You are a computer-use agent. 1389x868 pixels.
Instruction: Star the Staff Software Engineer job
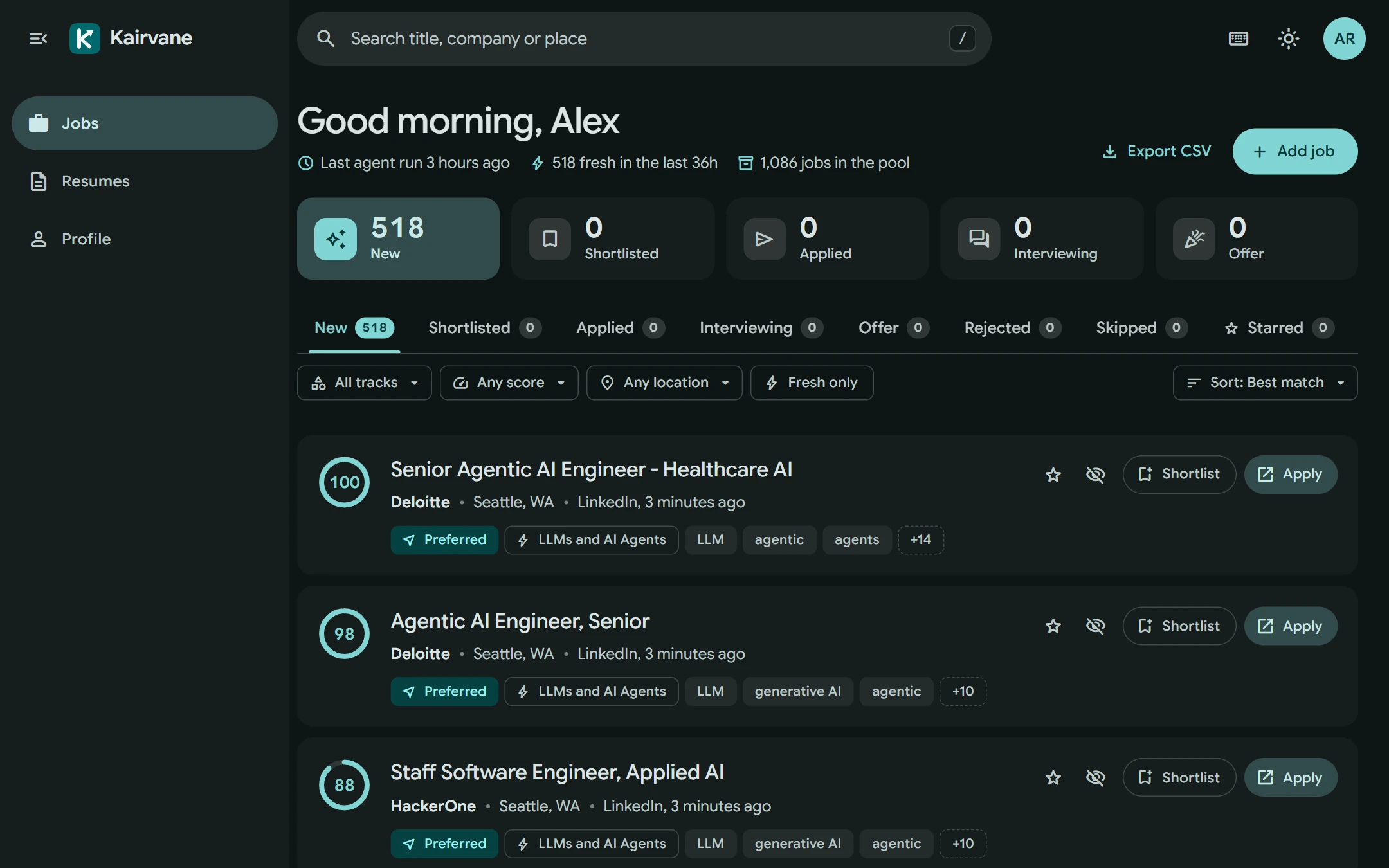(1053, 778)
